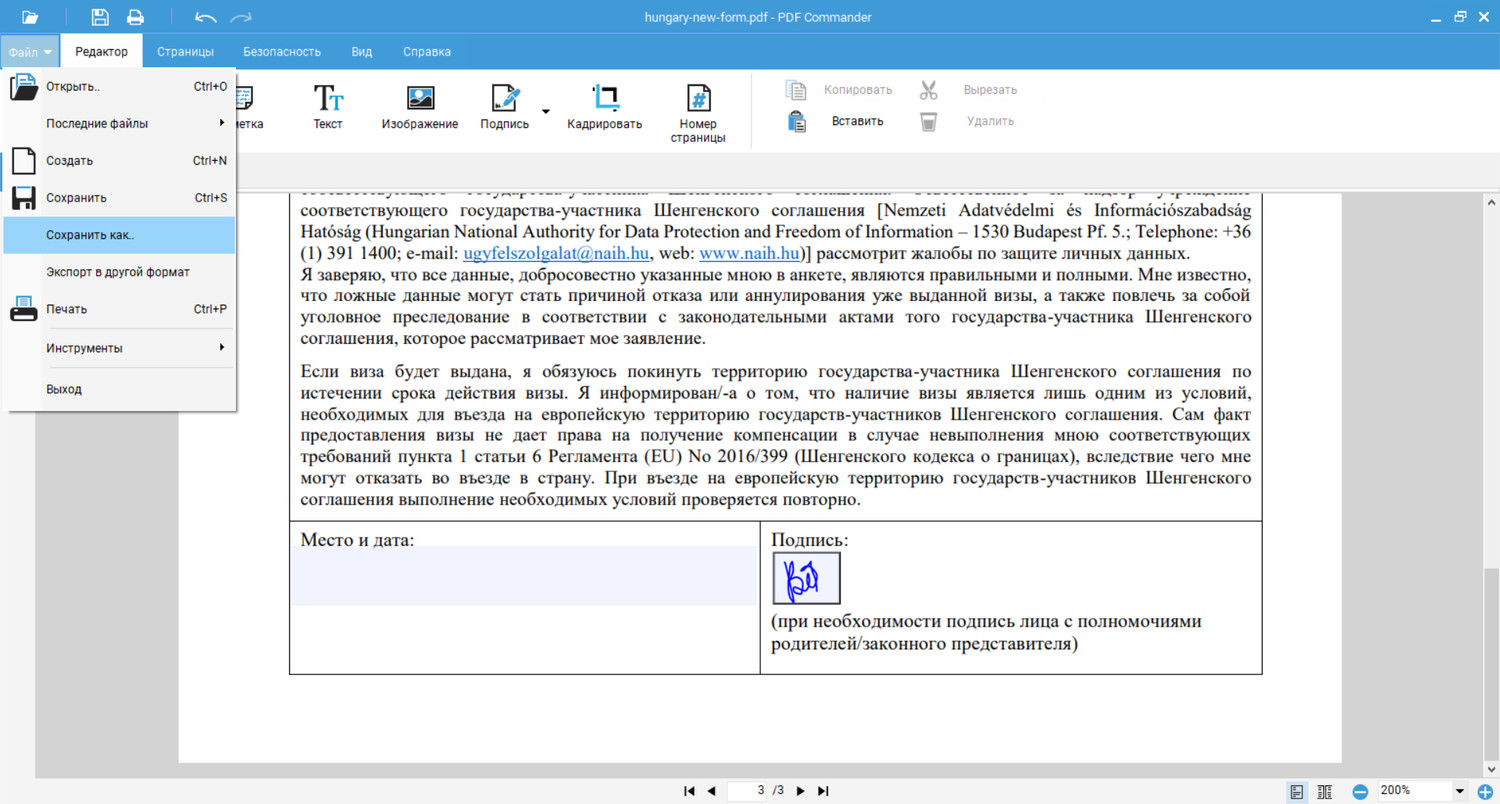Switch to the Страницы tab
Screen dimensions: 1500x804
pyautogui.click(x=185, y=51)
